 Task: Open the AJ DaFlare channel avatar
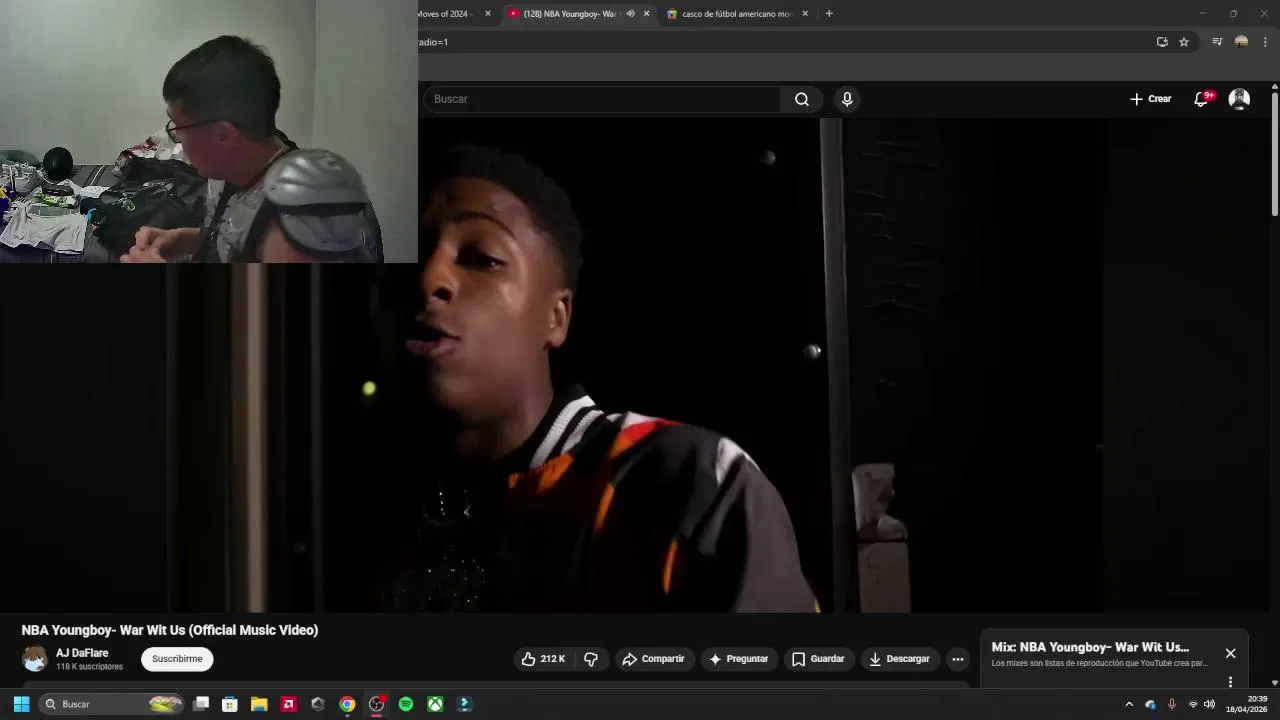(35, 659)
